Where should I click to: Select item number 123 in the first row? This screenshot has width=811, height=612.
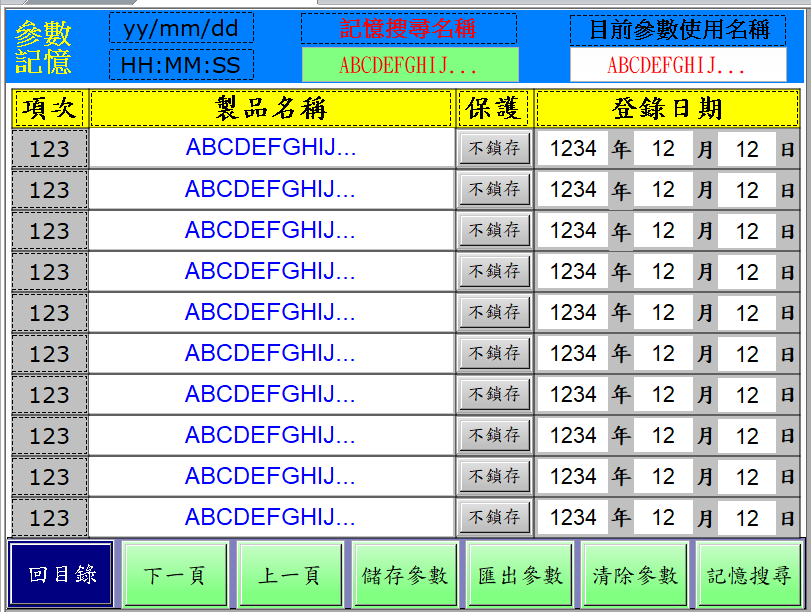49,150
